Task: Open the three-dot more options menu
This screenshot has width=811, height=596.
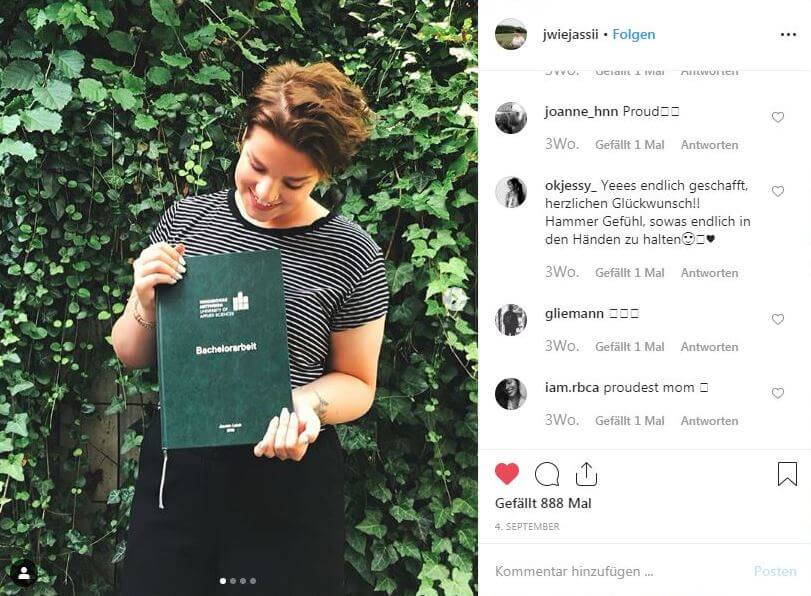Action: [788, 35]
